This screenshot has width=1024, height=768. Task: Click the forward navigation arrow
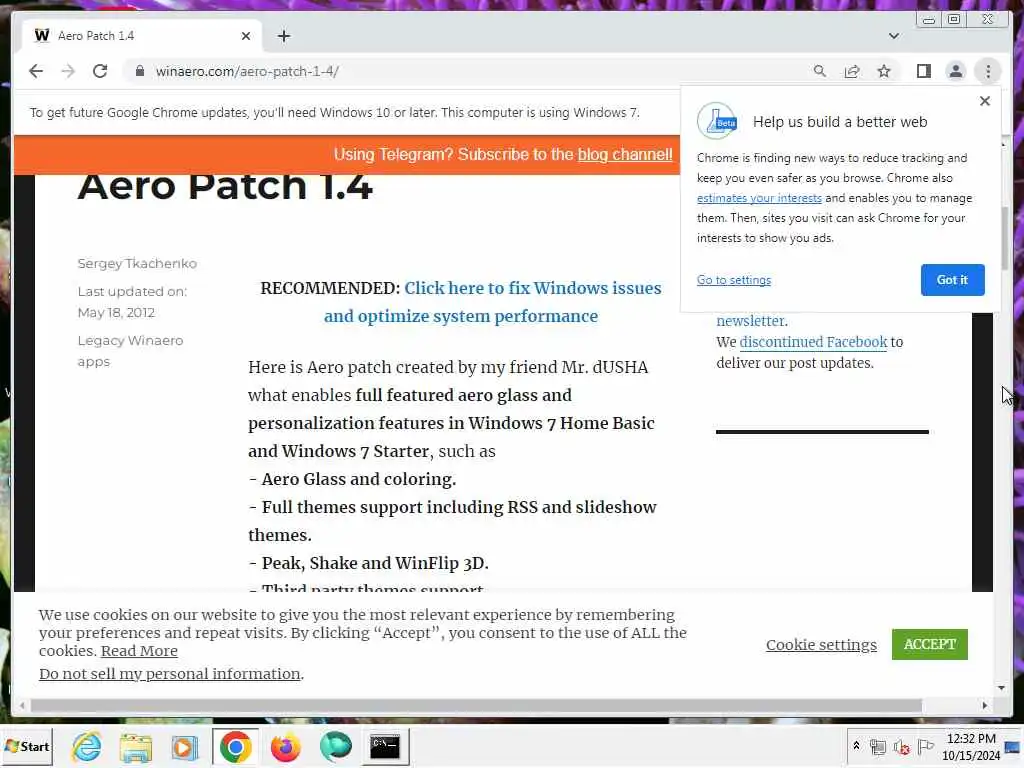[x=68, y=71]
